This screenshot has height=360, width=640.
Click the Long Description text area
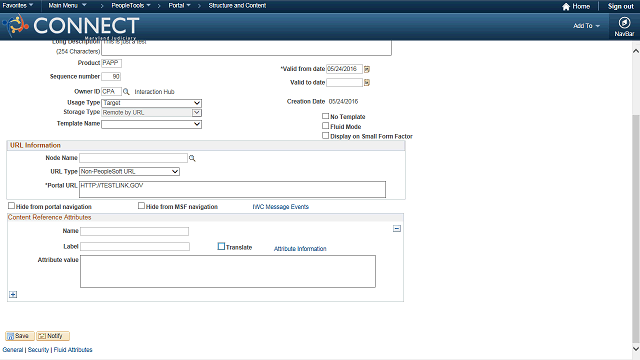[x=247, y=48]
